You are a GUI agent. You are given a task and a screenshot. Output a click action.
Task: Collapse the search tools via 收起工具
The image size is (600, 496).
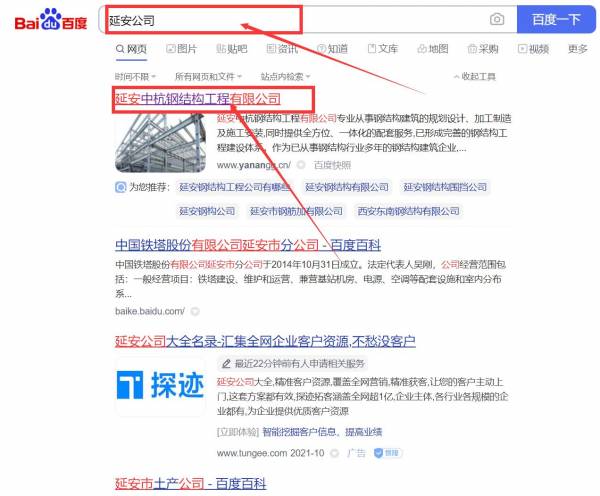(x=474, y=76)
